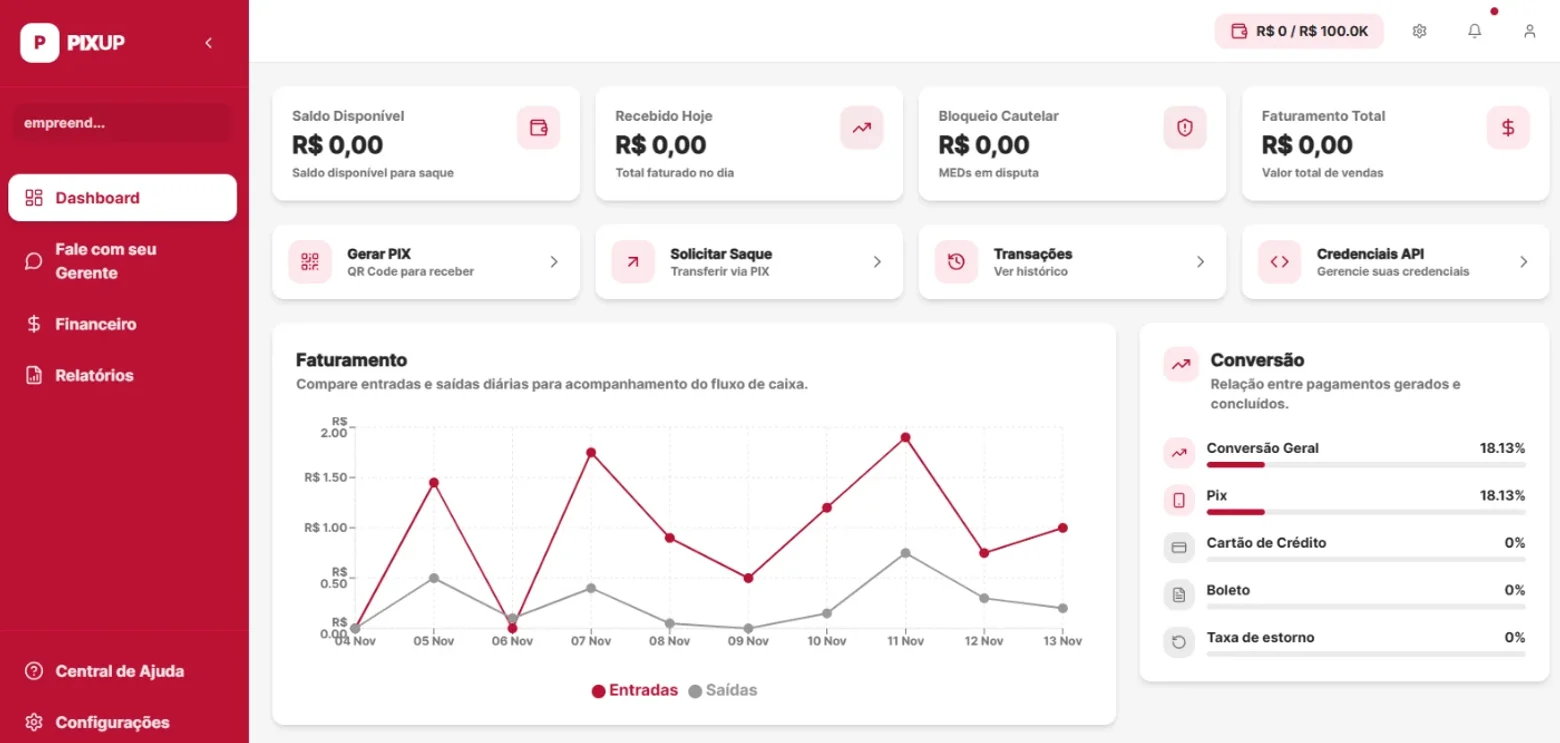Click the code brackets icon for Credenciais API
Screen dimensions: 1560x743
point(1279,262)
